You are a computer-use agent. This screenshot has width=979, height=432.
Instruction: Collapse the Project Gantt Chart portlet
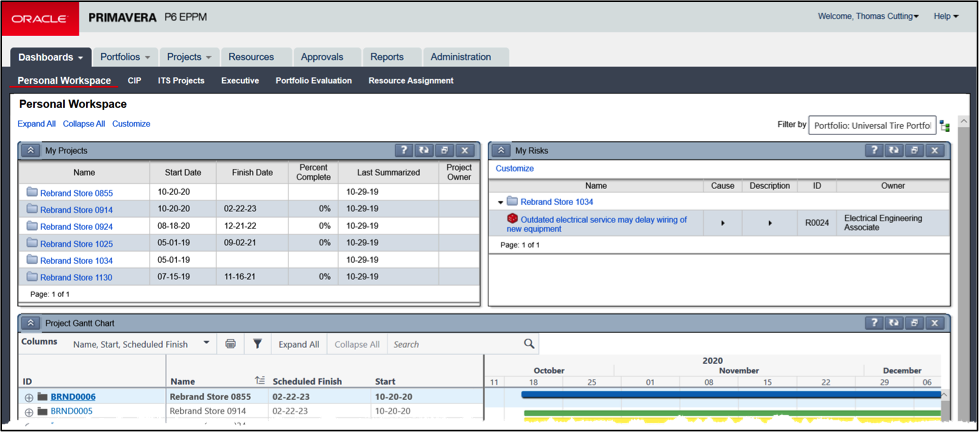31,323
